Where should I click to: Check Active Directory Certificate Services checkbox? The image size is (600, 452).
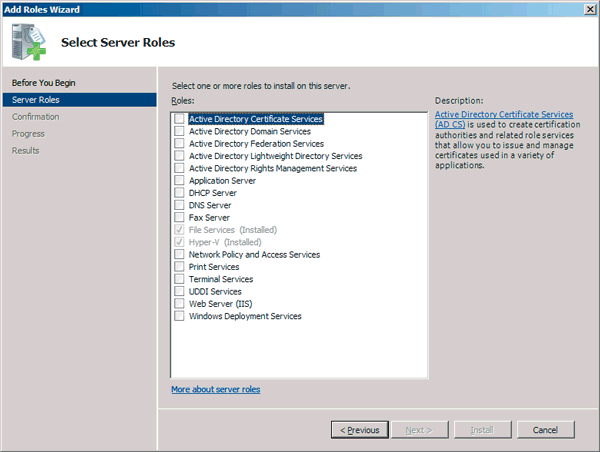[x=179, y=119]
